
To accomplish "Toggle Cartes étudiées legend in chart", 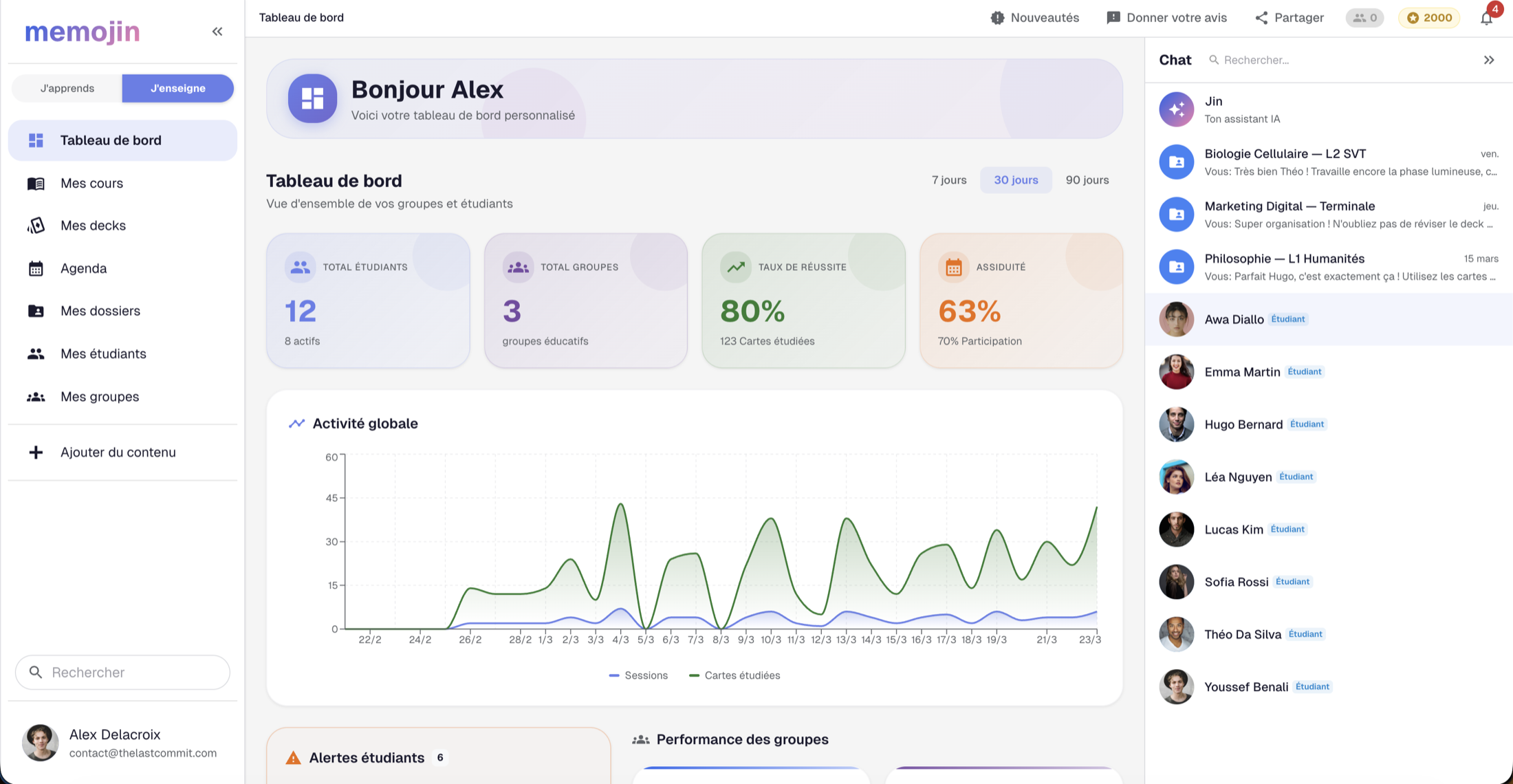I will [734, 675].
